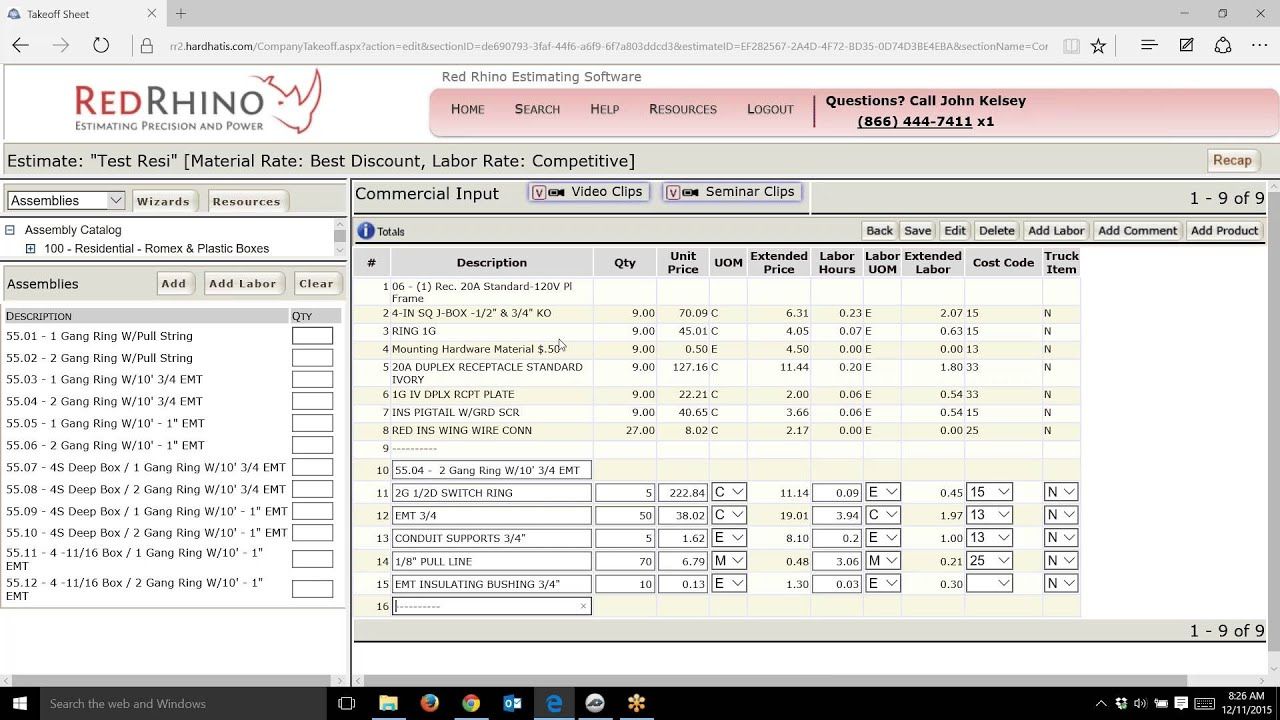Image resolution: width=1280 pixels, height=720 pixels.
Task: Open Microsoft Edge from the taskbar
Action: [555, 703]
